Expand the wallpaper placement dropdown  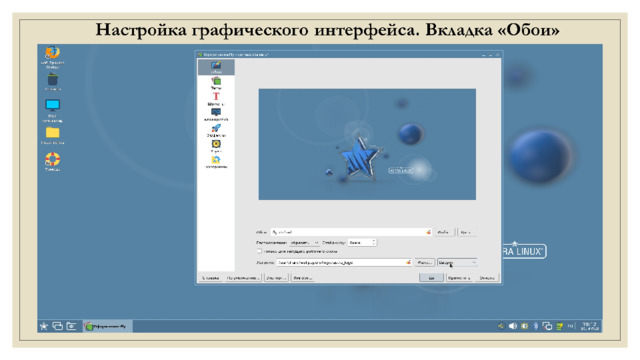click(304, 242)
